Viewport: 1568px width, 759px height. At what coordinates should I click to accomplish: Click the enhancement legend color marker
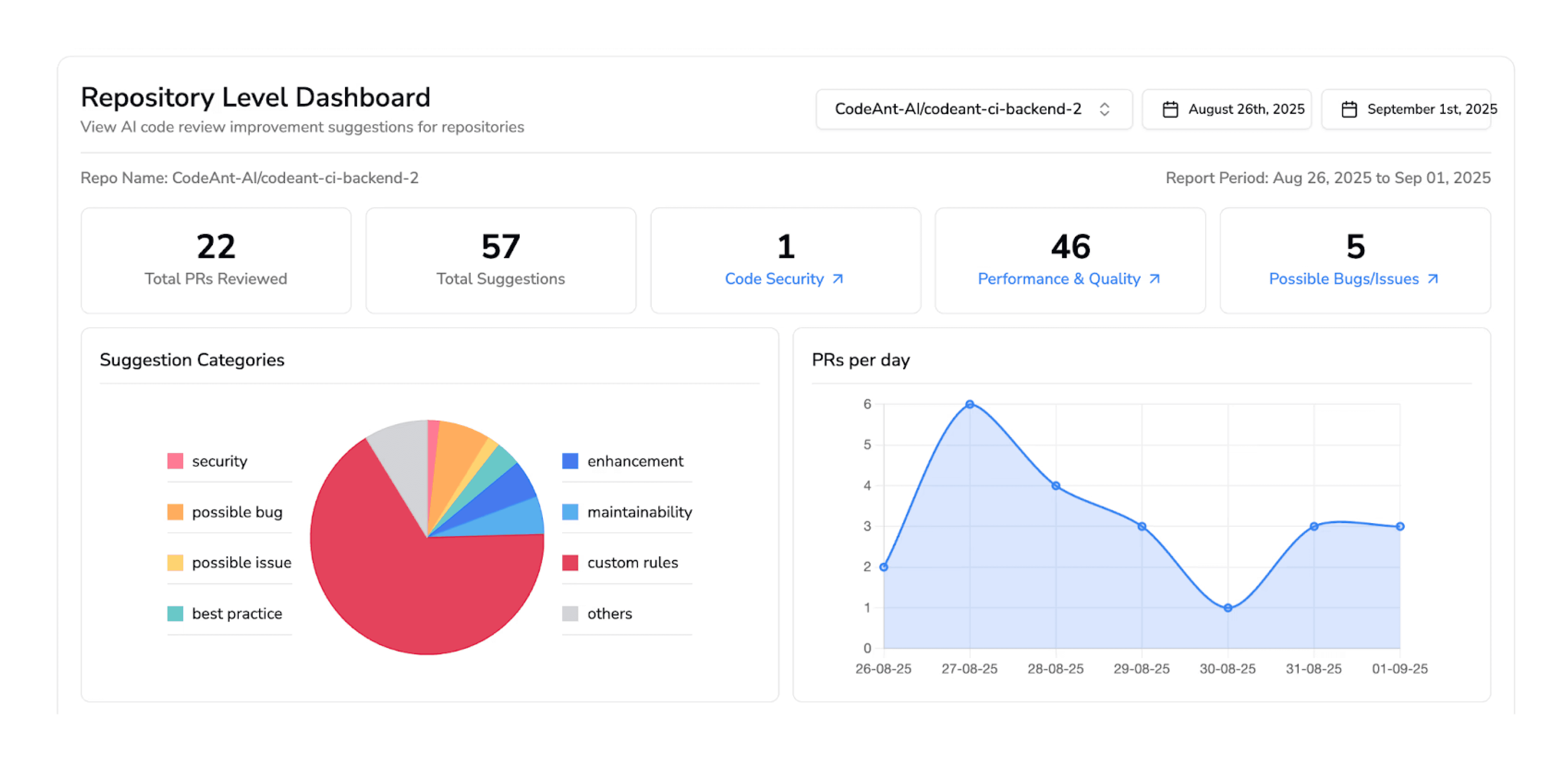(570, 461)
